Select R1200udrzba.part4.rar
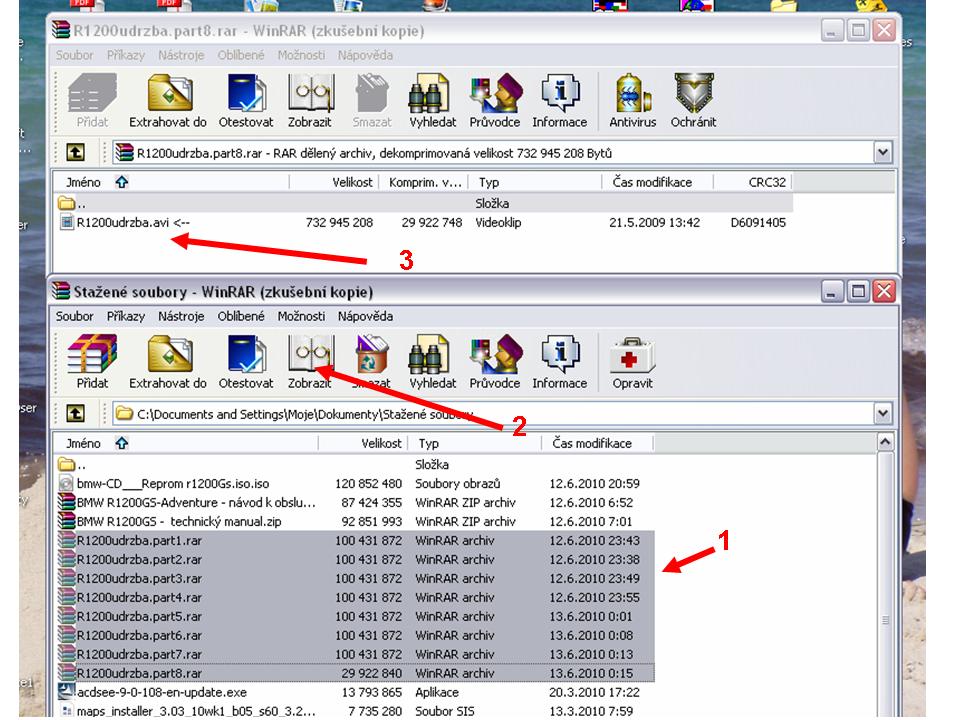Viewport: 960px width, 720px height. (x=355, y=598)
